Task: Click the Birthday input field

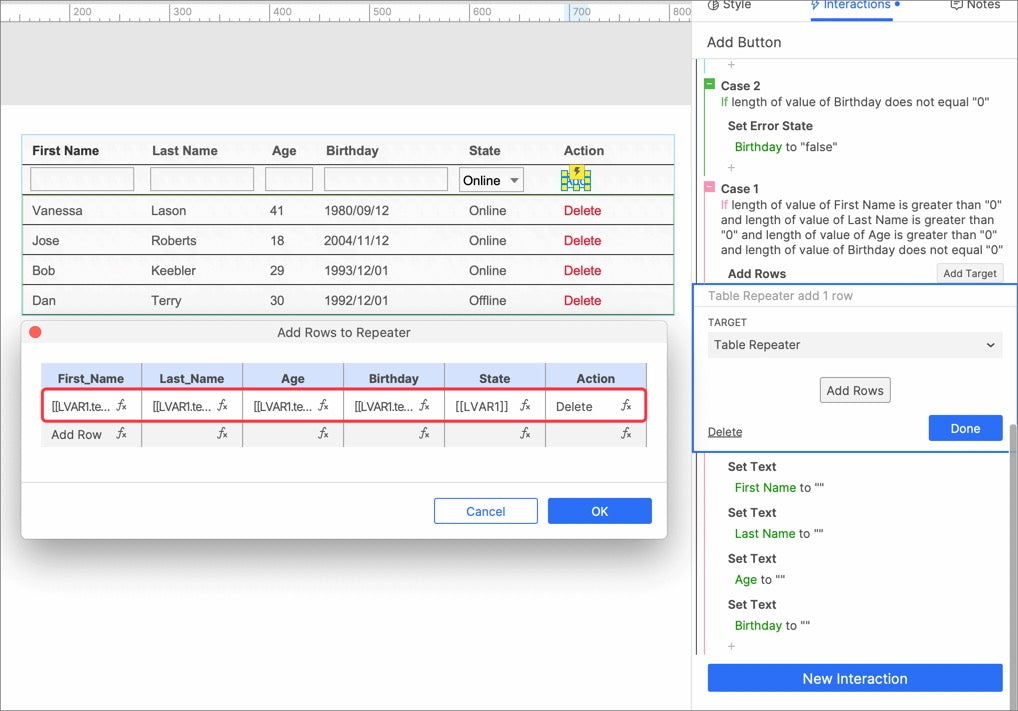Action: click(x=386, y=179)
